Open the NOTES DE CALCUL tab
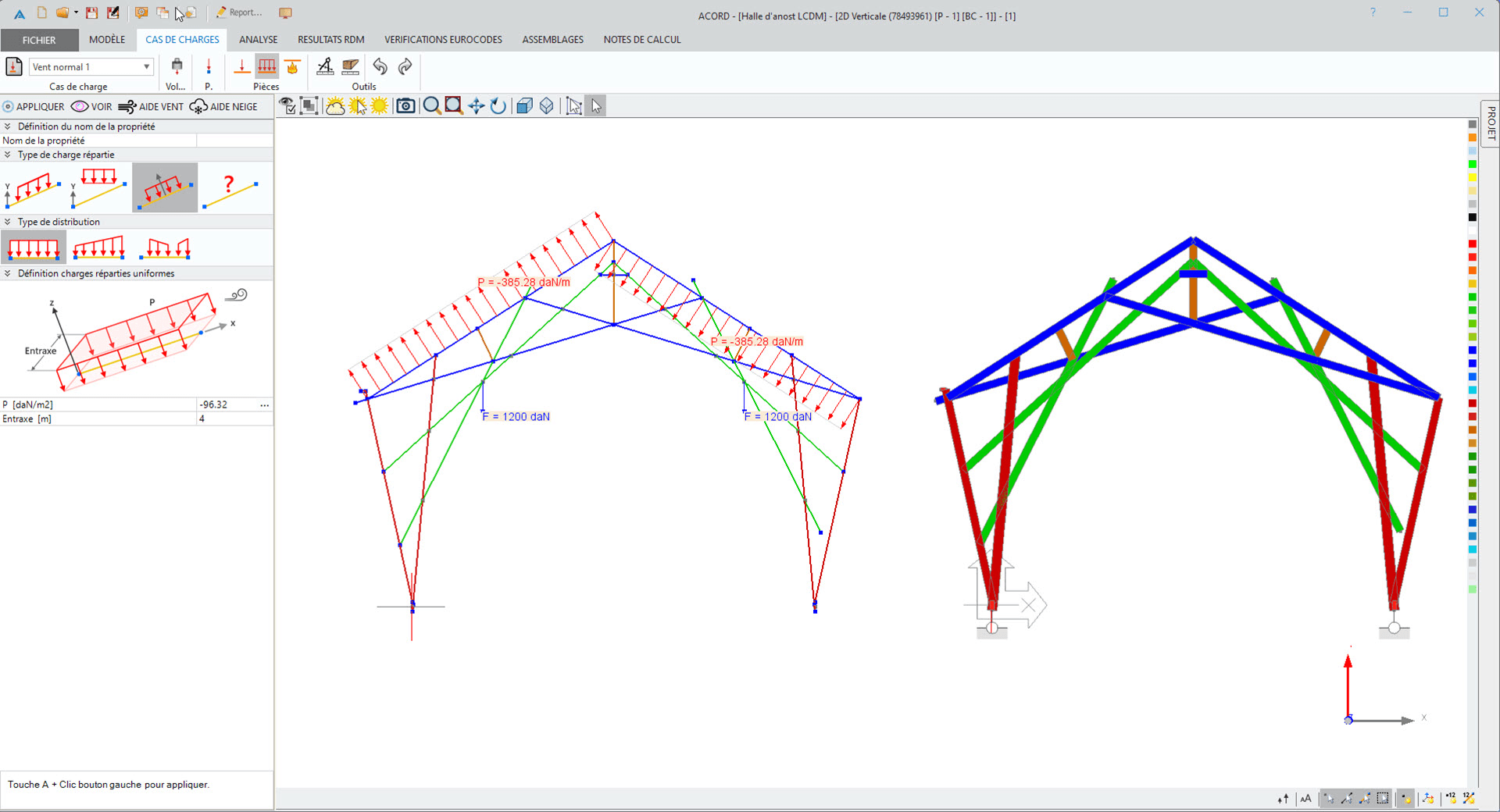 click(x=642, y=40)
